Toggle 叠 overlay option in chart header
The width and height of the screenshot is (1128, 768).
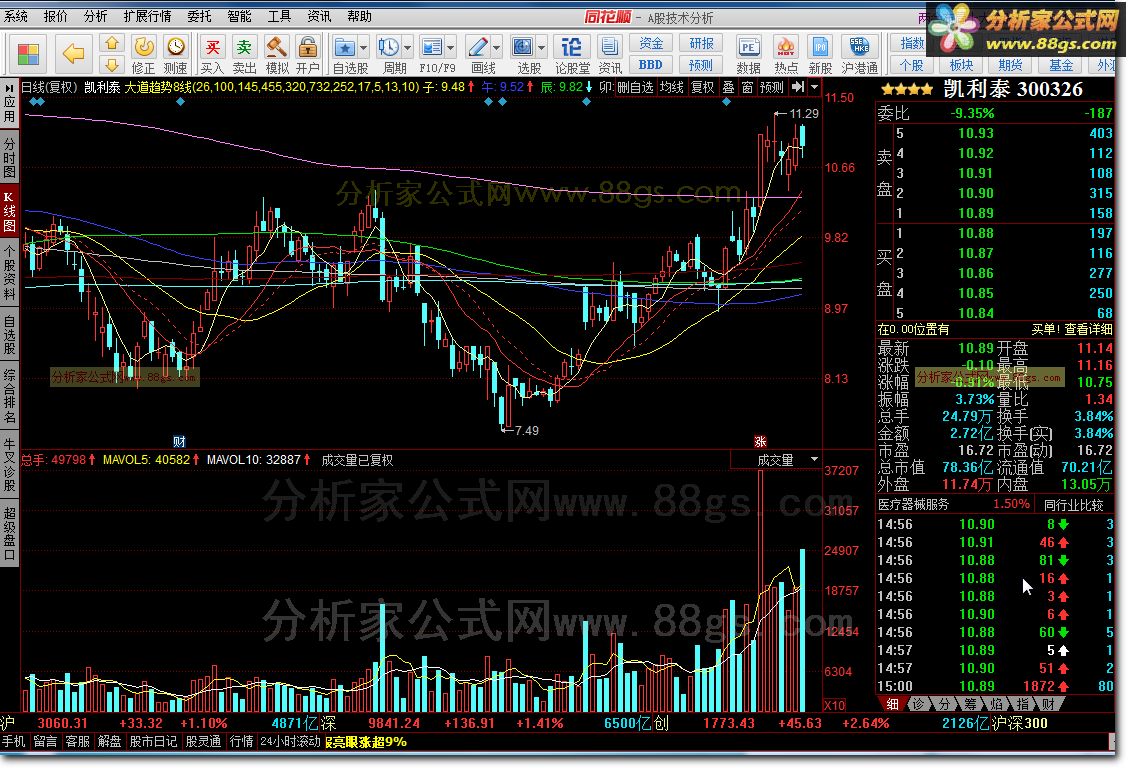coord(729,87)
